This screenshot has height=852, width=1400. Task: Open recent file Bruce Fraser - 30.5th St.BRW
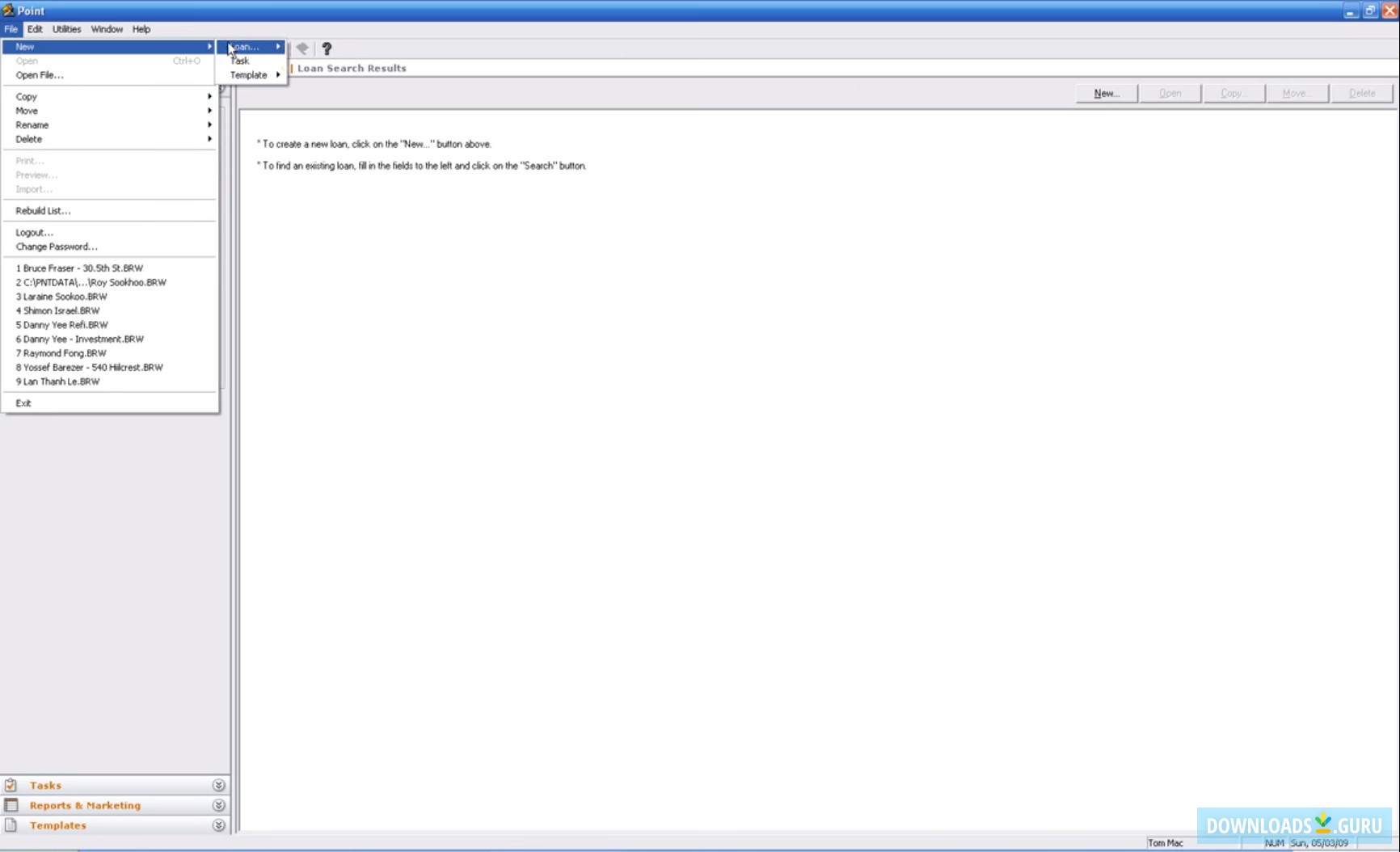110,268
